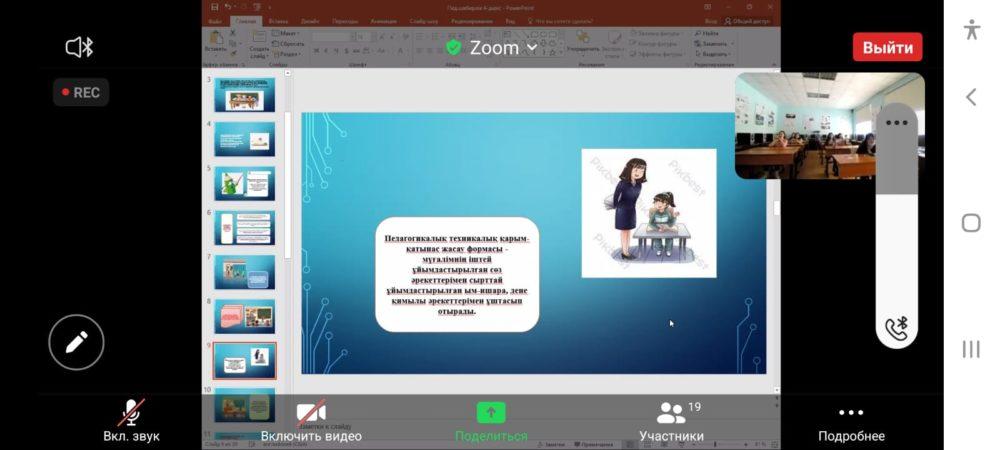Unmute microphone via Вкл. звук
Screen dimensions: 1000x450
coord(131,420)
